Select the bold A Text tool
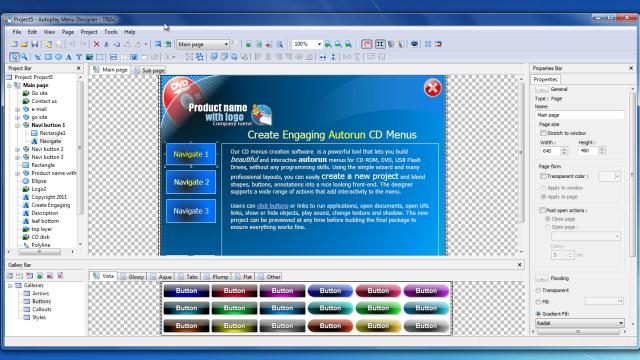The width and height of the screenshot is (640, 360). point(69,57)
